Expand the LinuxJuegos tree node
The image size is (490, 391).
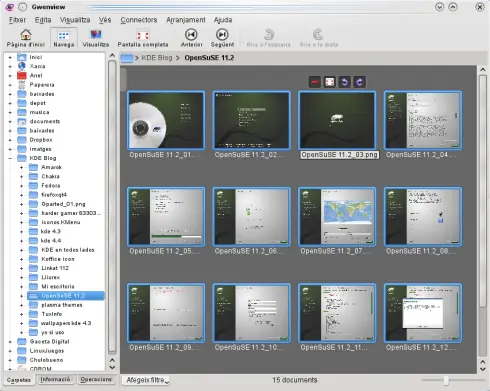click(x=10, y=351)
